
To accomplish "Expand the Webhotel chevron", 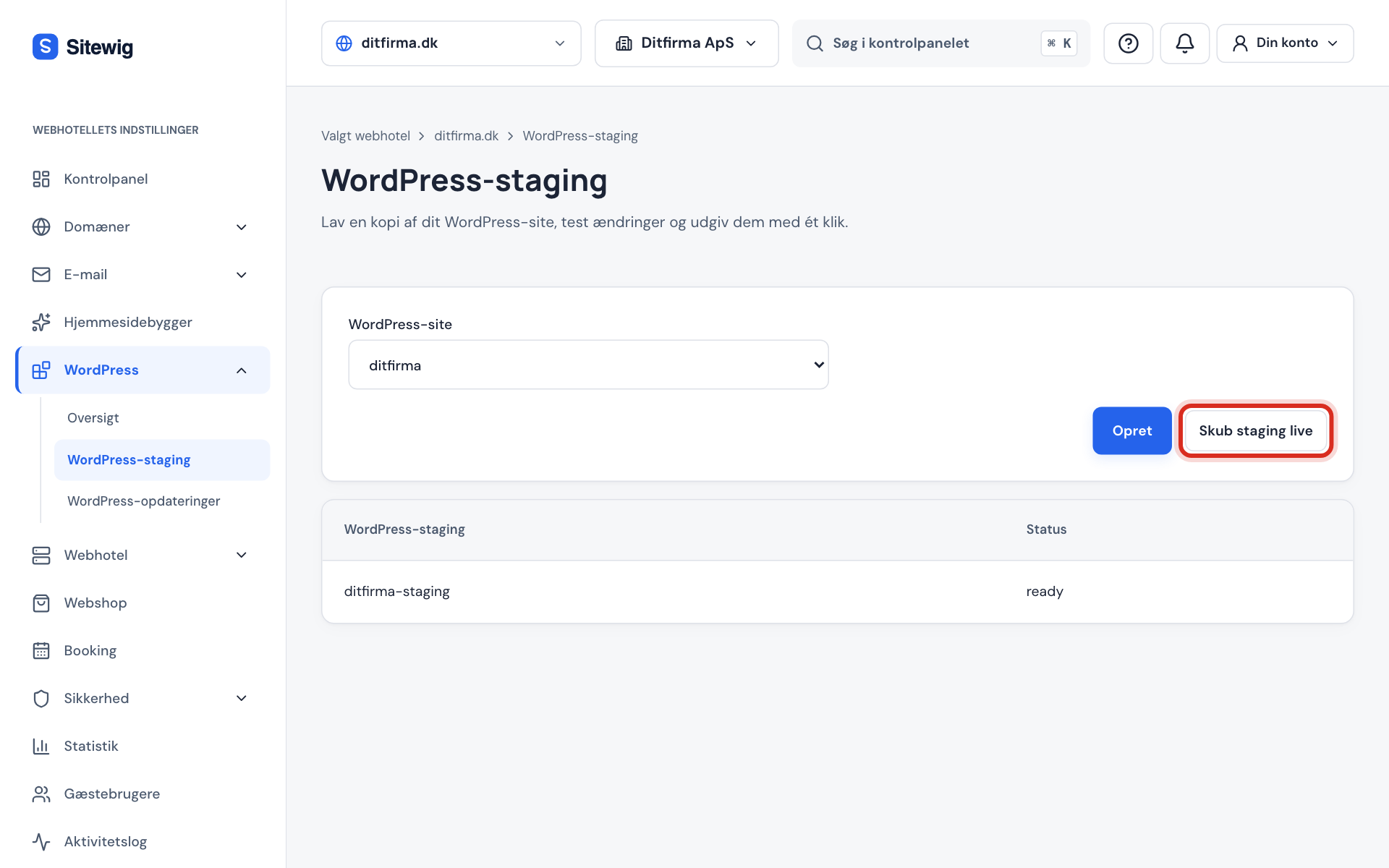I will [242, 555].
